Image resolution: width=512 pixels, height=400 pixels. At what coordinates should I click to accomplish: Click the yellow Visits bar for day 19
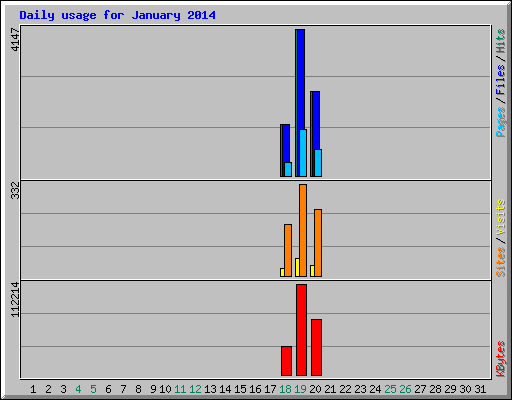297,267
